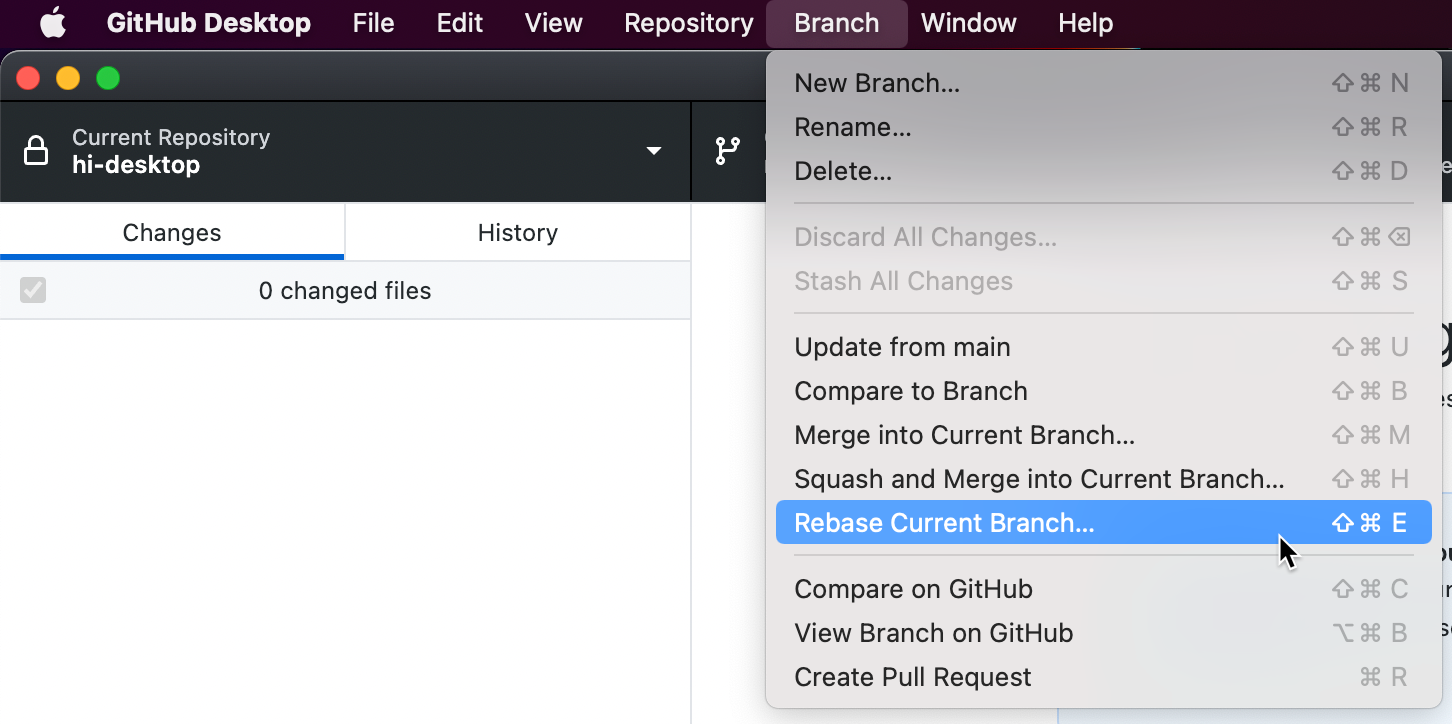Click the current branch icon

point(727,150)
